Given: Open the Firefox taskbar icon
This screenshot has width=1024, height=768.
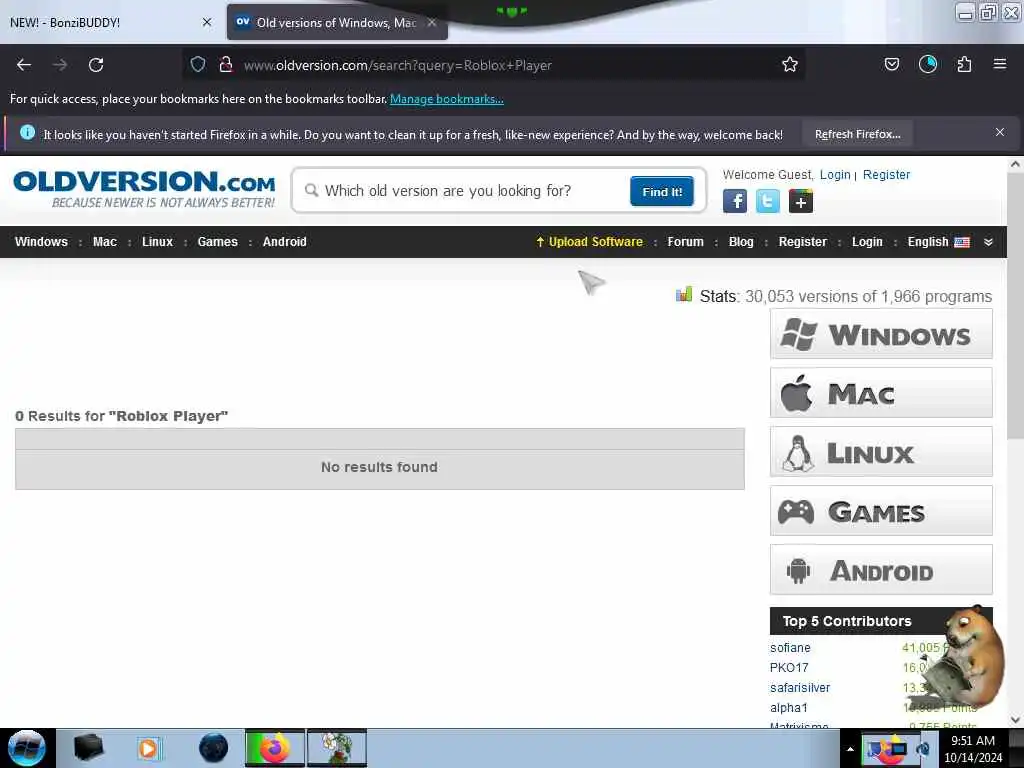Looking at the screenshot, I should 275,748.
